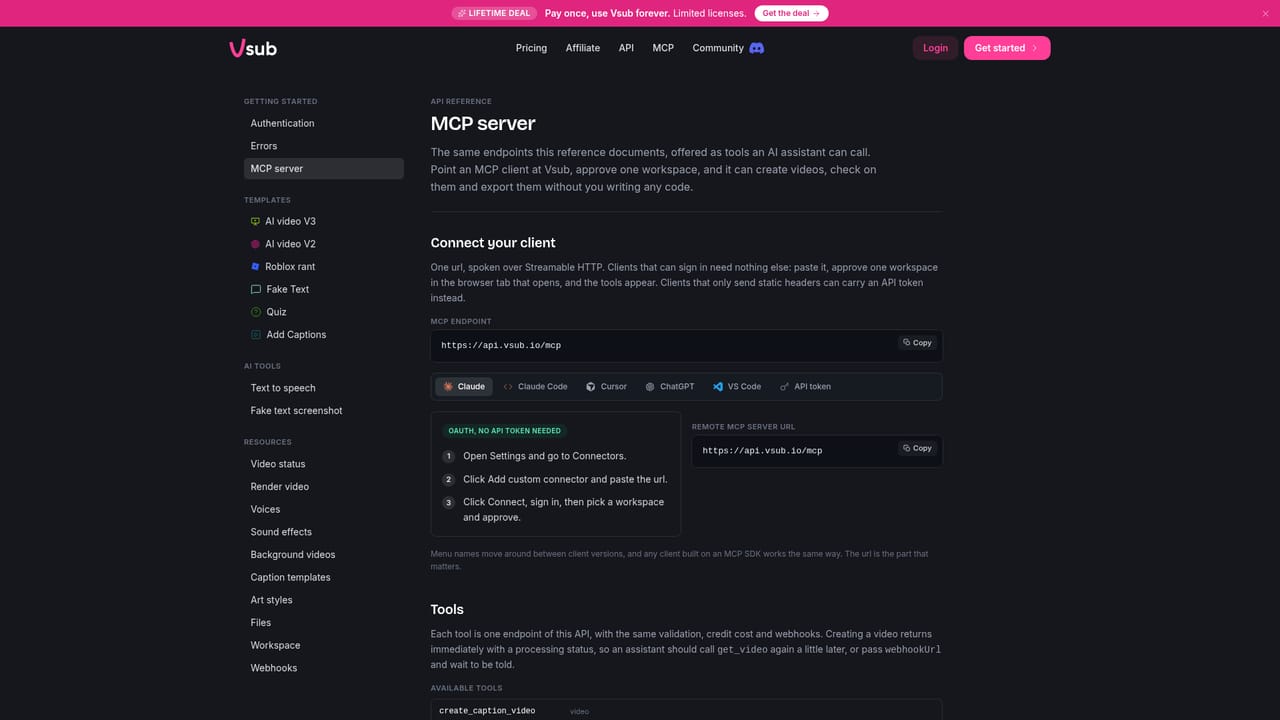The image size is (1280, 720).
Task: Switch to the VS Code tab
Action: click(737, 386)
